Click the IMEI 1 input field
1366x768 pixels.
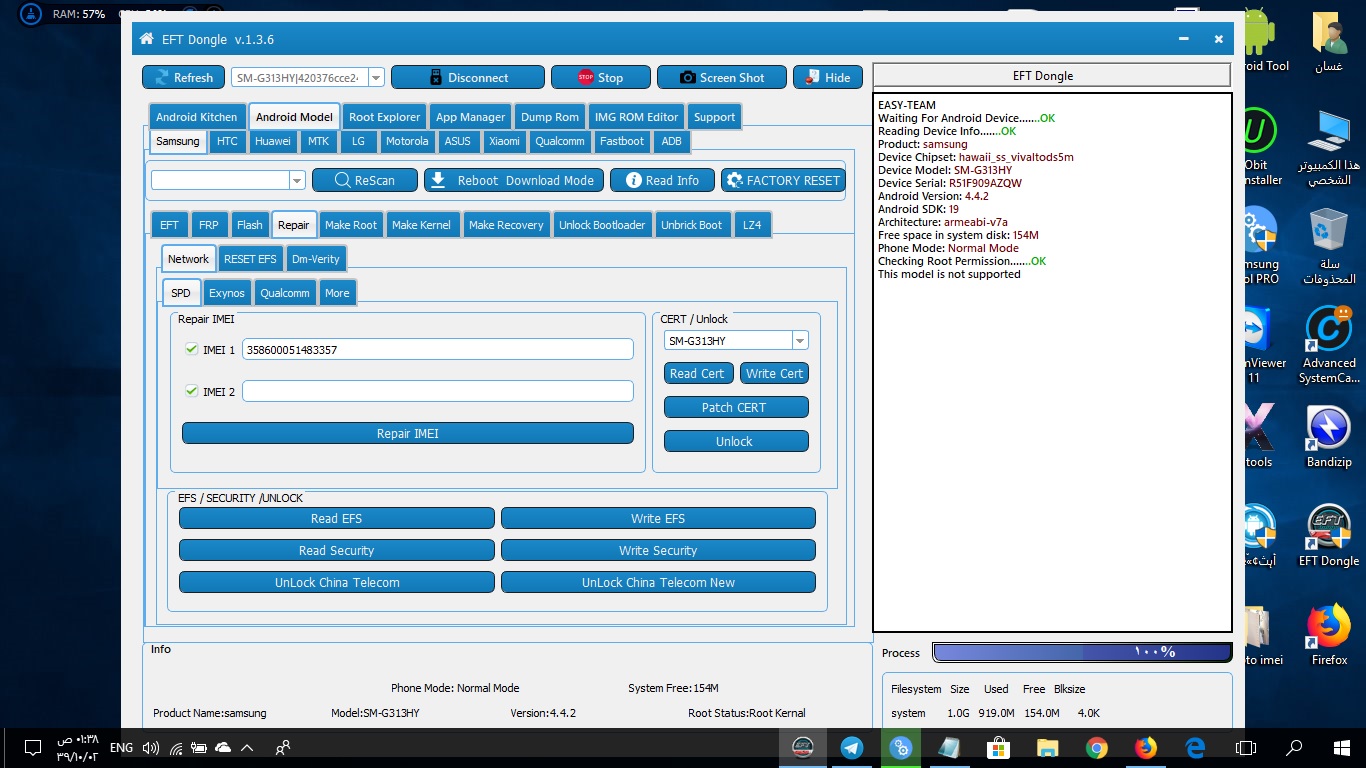tap(438, 349)
